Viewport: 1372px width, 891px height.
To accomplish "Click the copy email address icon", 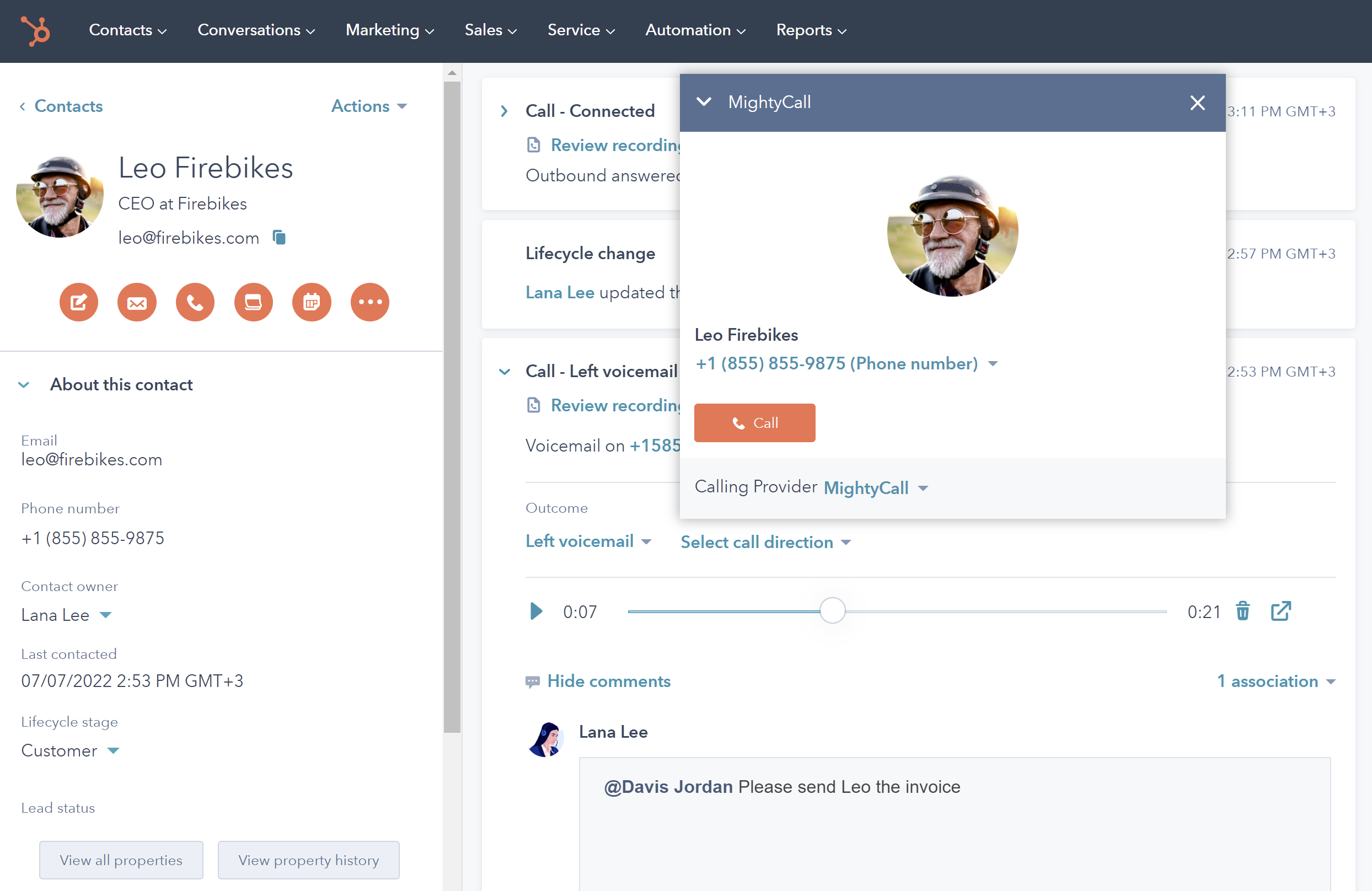I will [280, 237].
